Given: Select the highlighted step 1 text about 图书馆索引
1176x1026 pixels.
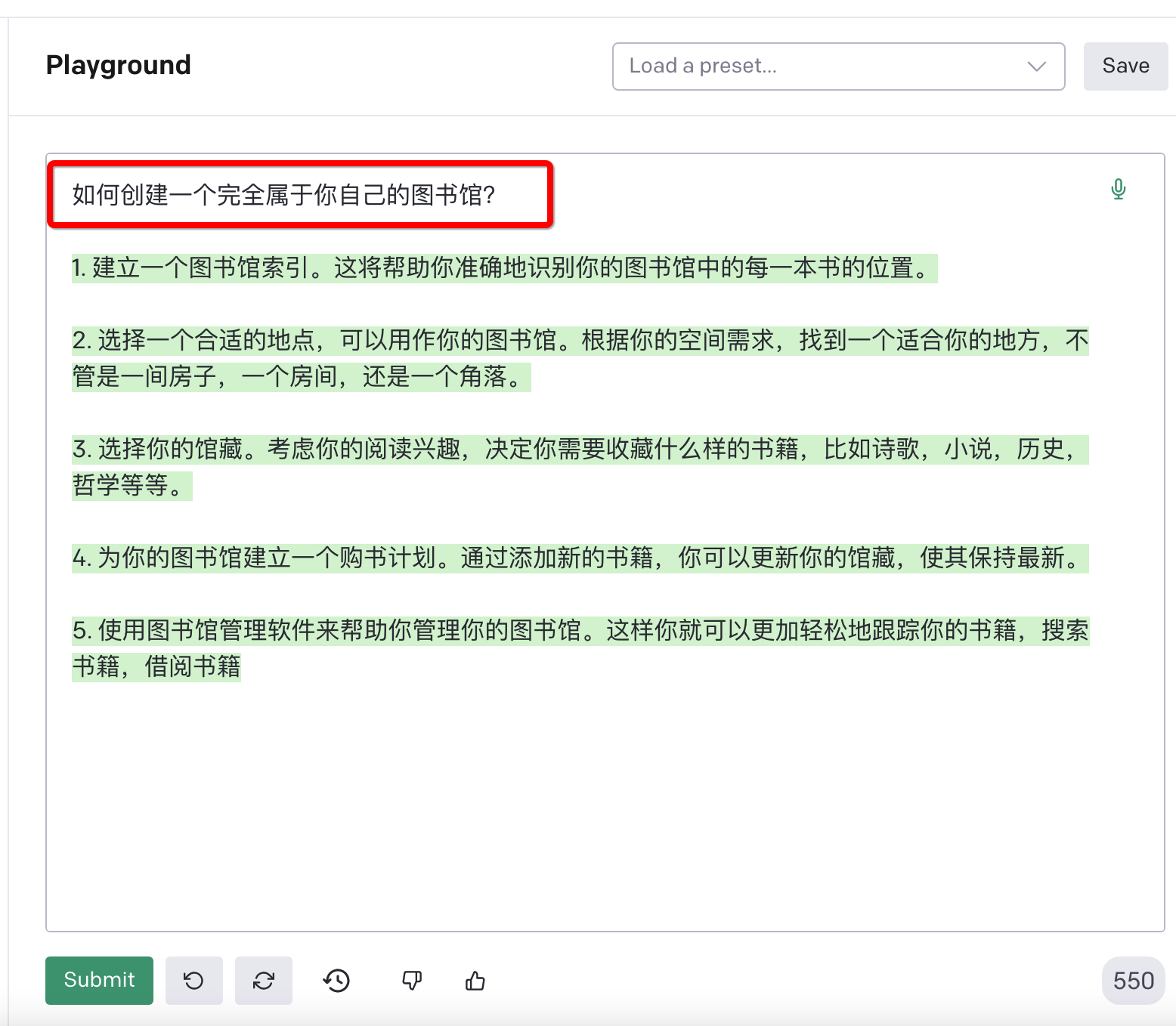Looking at the screenshot, I should click(503, 268).
